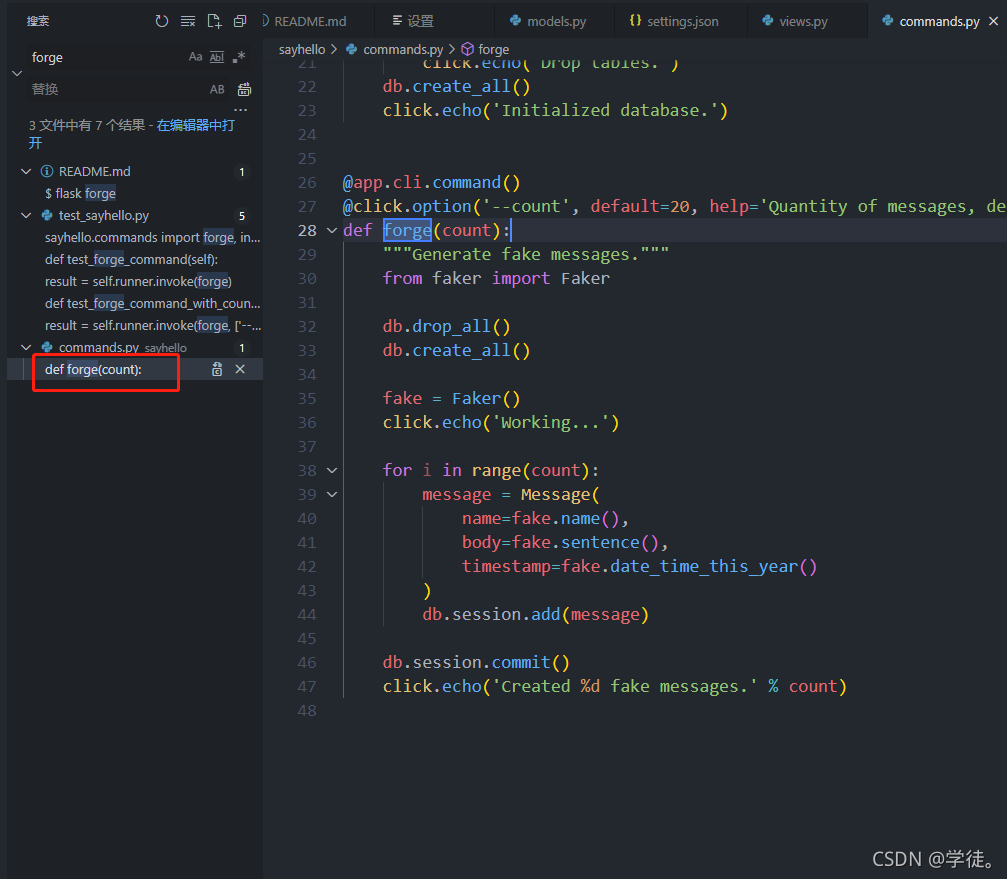The height and width of the screenshot is (879, 1007).
Task: Toggle match whole word option
Action: point(217,57)
